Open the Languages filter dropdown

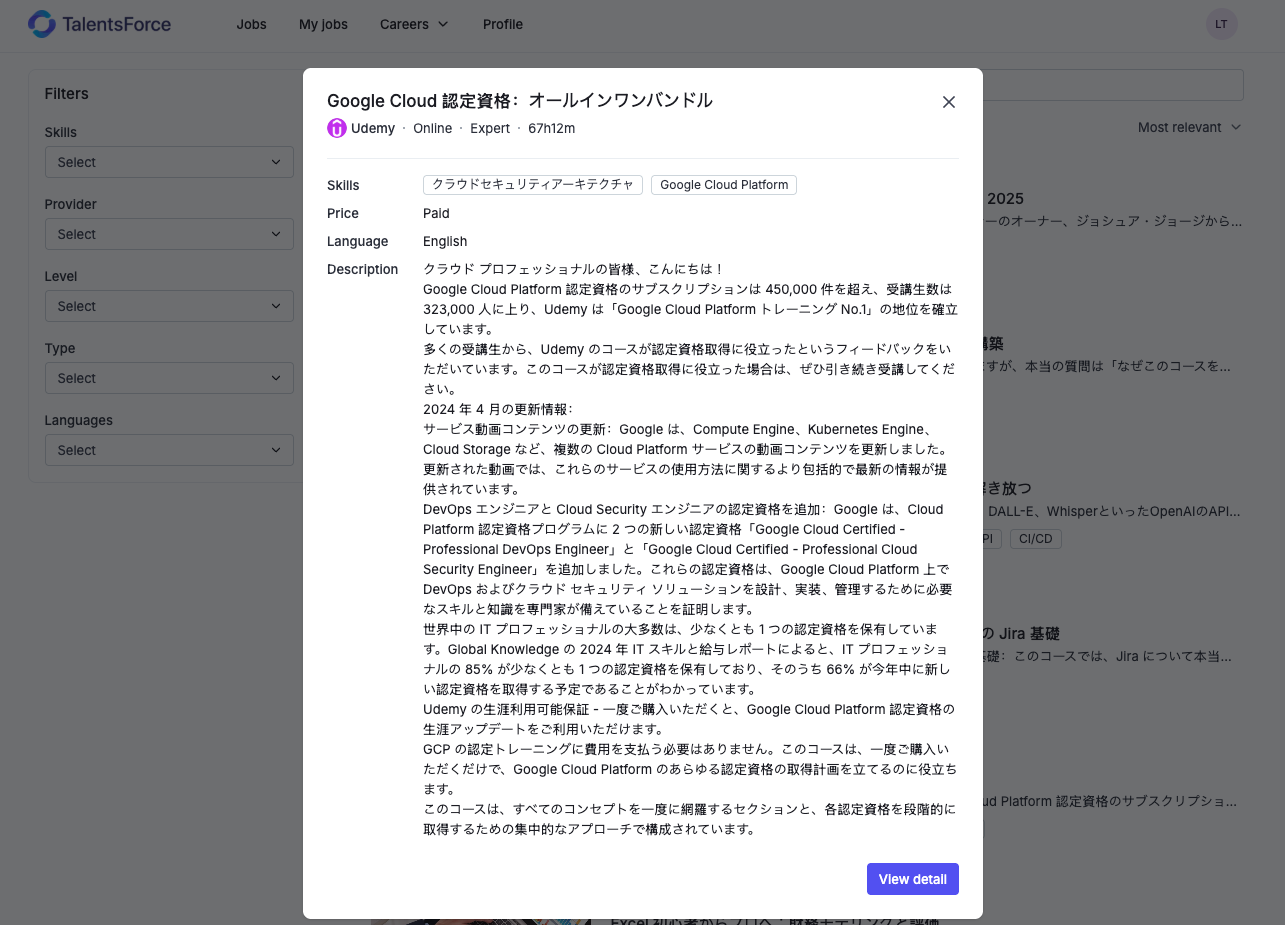169,450
